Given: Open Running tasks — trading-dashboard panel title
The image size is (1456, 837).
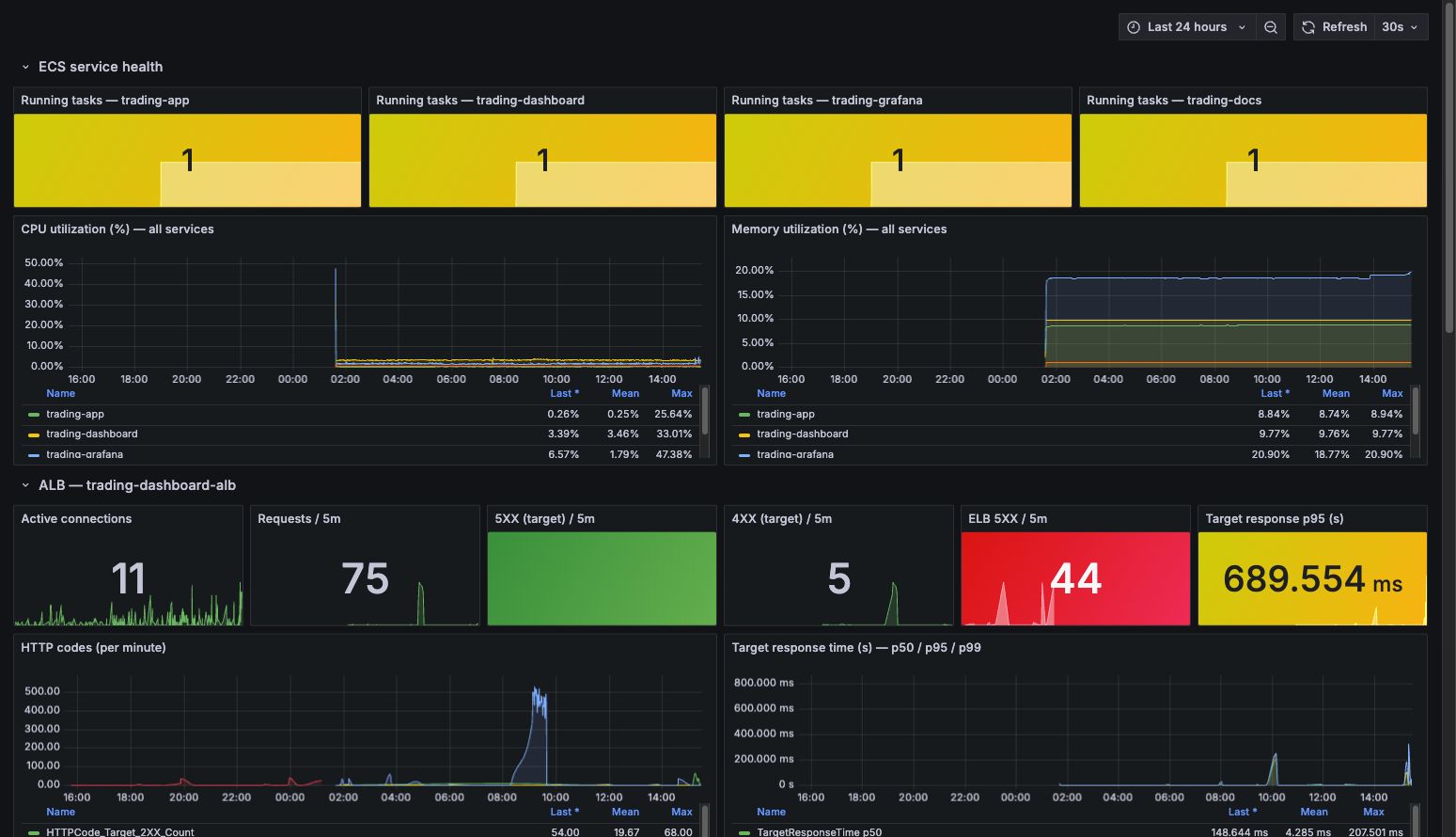Looking at the screenshot, I should point(480,101).
